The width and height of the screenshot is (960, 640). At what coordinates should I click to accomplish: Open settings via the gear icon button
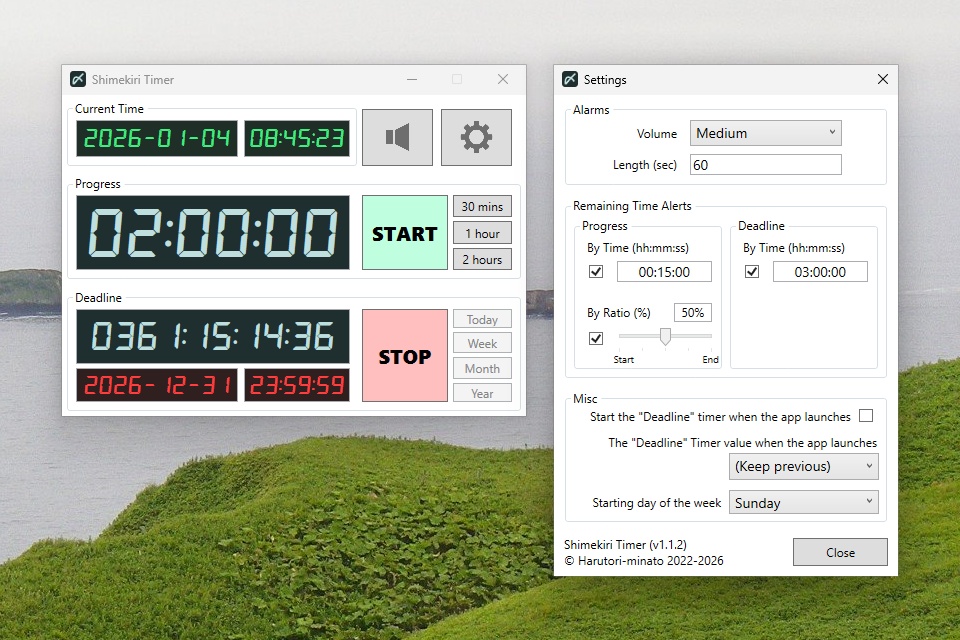pyautogui.click(x=476, y=137)
